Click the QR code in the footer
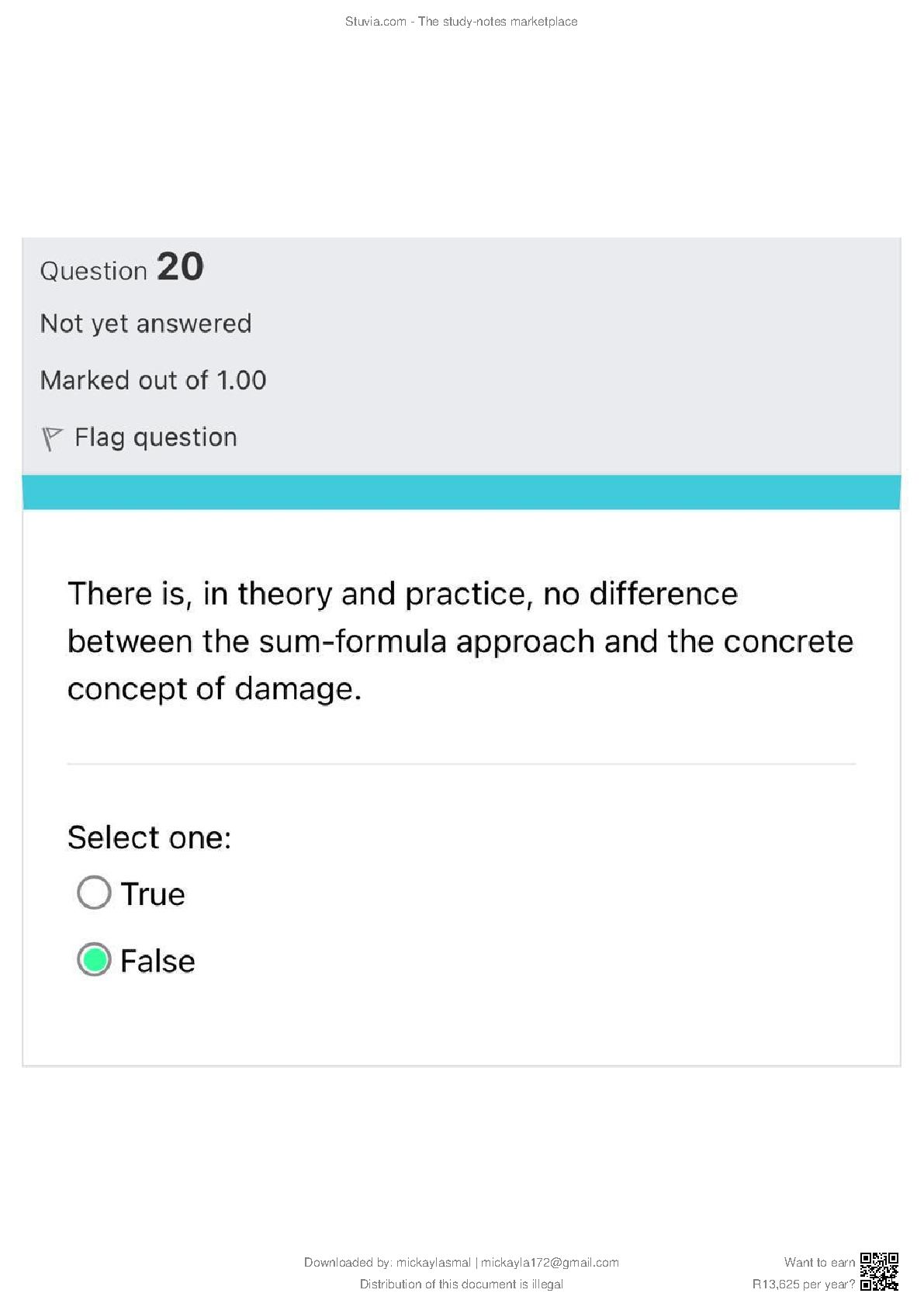The height and width of the screenshot is (1307, 924). pos(879,1272)
